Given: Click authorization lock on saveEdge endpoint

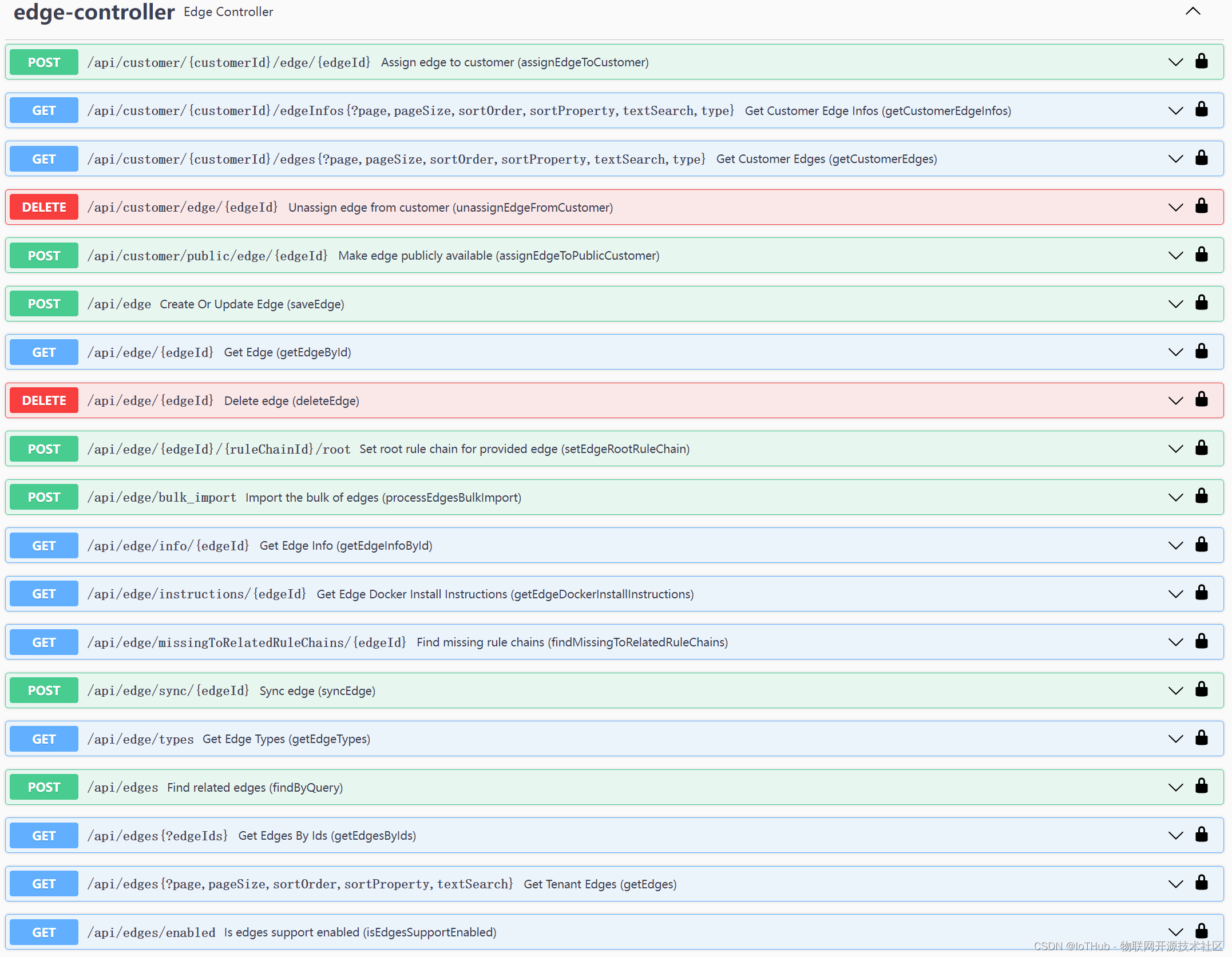Looking at the screenshot, I should coord(1201,303).
